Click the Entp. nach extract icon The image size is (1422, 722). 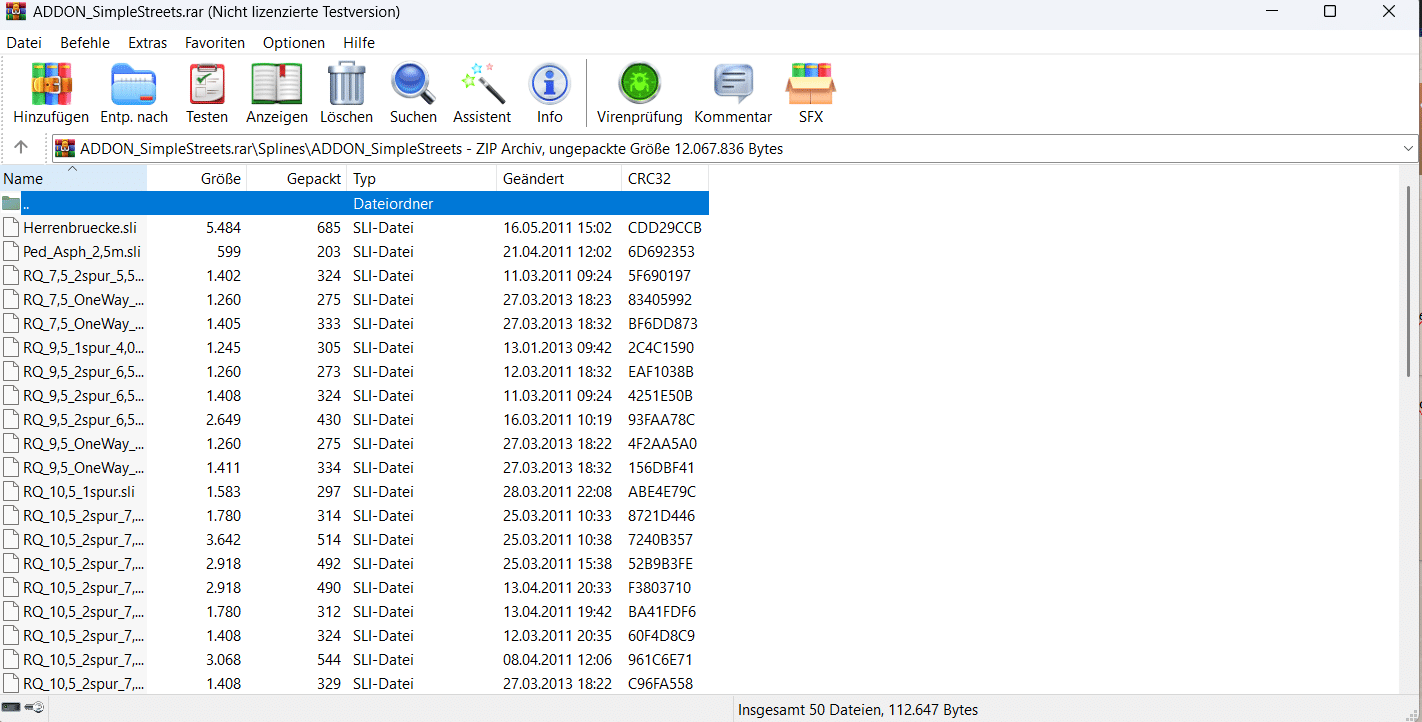coord(134,85)
